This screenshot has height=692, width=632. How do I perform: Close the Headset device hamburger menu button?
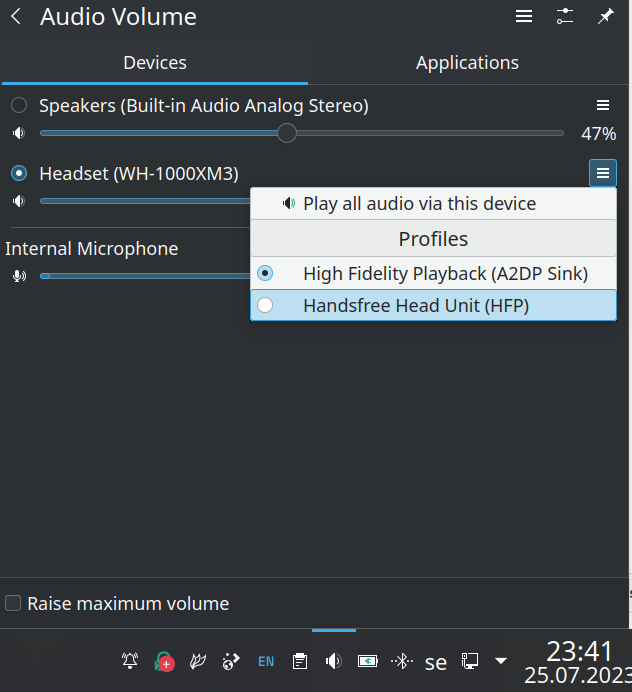click(x=603, y=173)
